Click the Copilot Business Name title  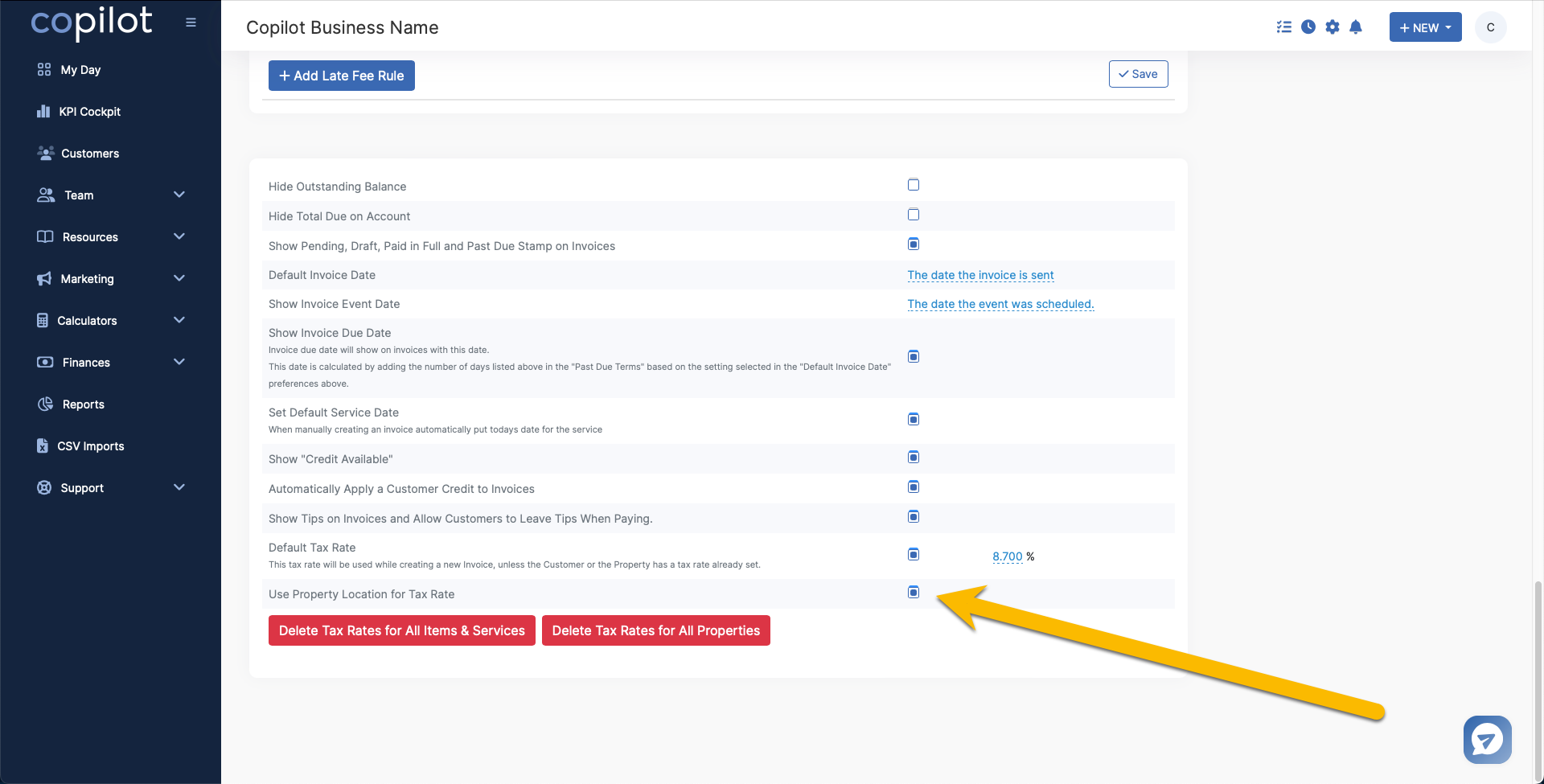343,27
